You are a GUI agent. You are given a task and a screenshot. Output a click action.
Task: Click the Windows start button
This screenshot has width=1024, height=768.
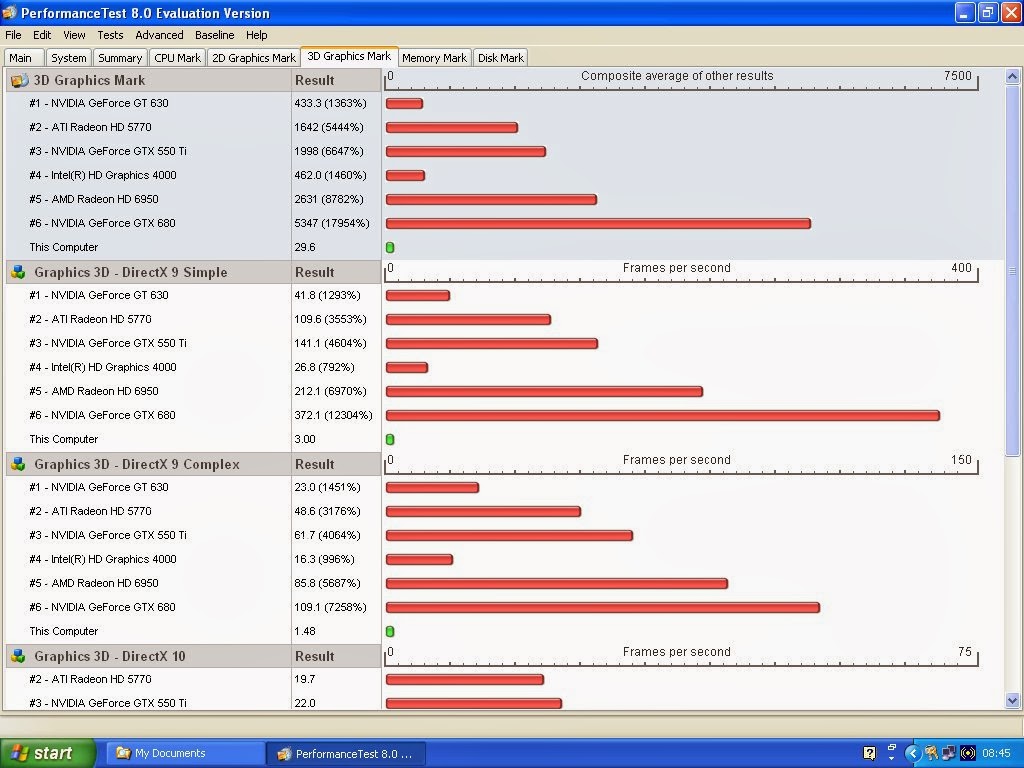(48, 753)
